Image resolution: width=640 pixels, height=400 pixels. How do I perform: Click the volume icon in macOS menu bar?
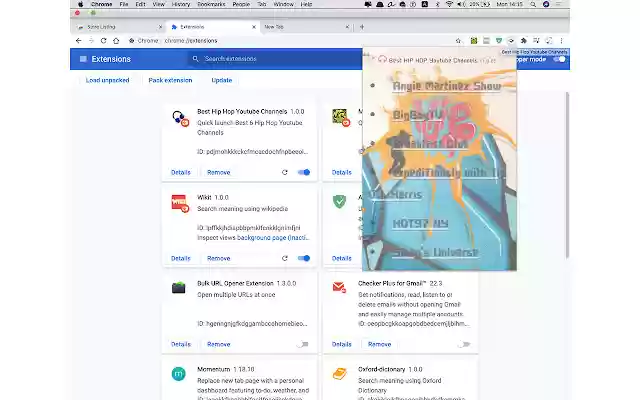pyautogui.click(x=461, y=4)
